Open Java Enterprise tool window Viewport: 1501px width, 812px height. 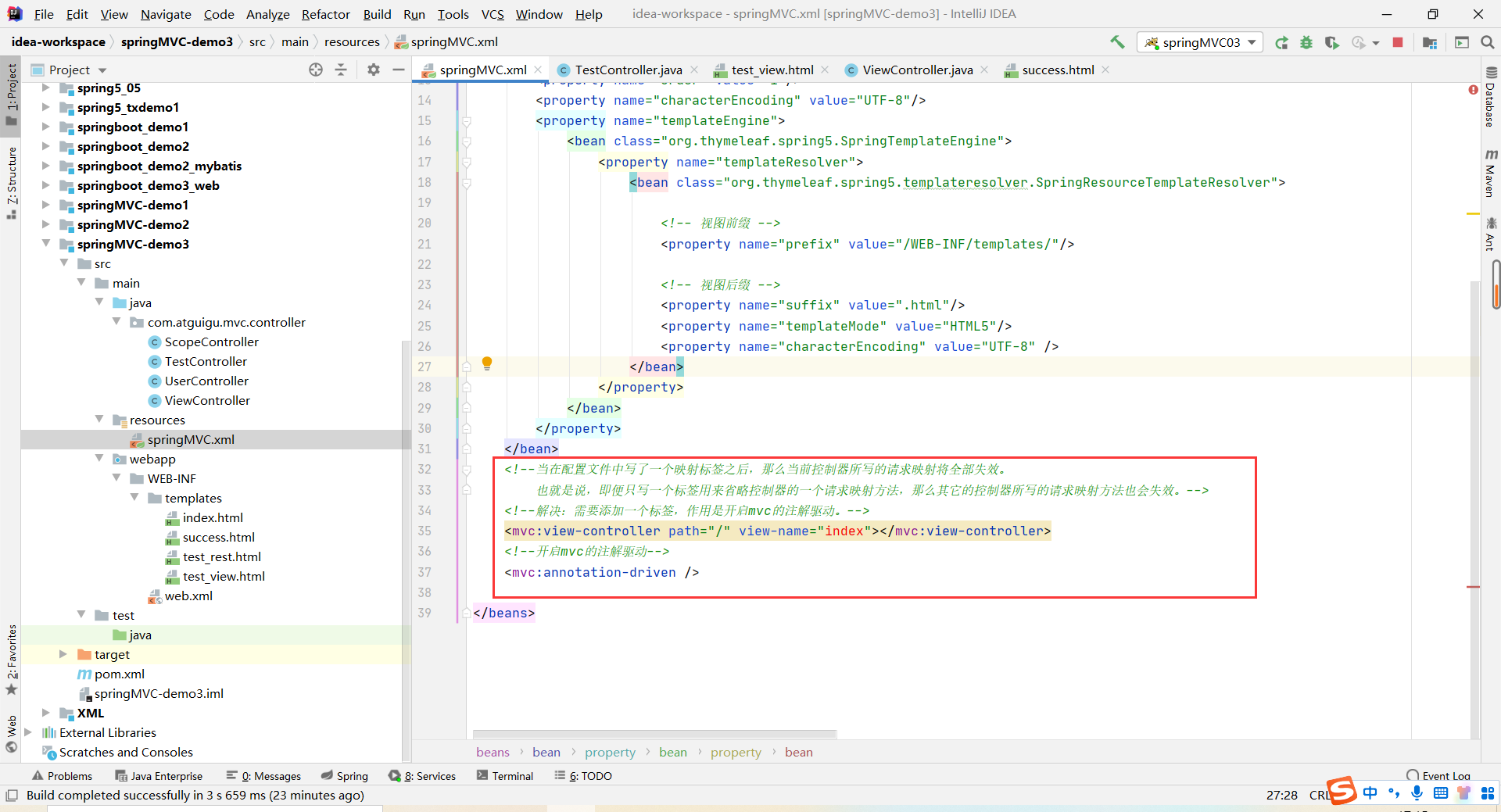coord(159,776)
